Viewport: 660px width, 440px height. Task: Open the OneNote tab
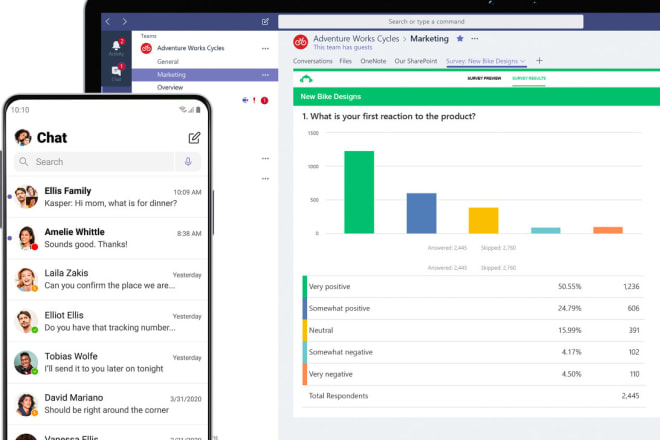coord(373,61)
